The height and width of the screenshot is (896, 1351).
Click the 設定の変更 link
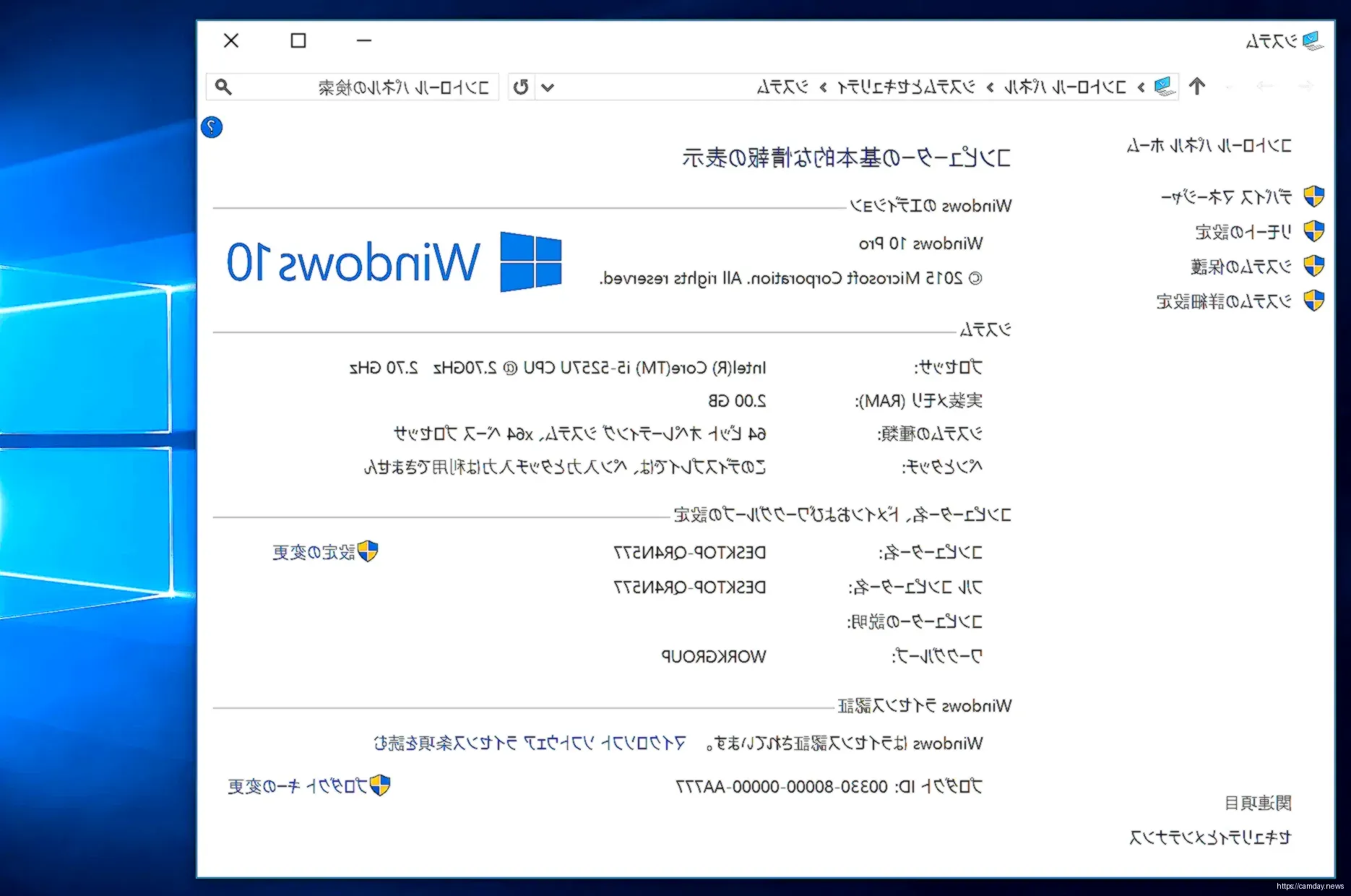coord(314,552)
